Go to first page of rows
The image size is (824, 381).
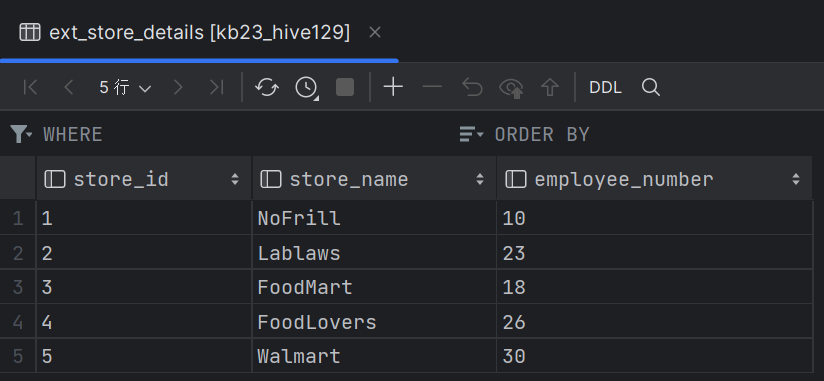coord(30,87)
